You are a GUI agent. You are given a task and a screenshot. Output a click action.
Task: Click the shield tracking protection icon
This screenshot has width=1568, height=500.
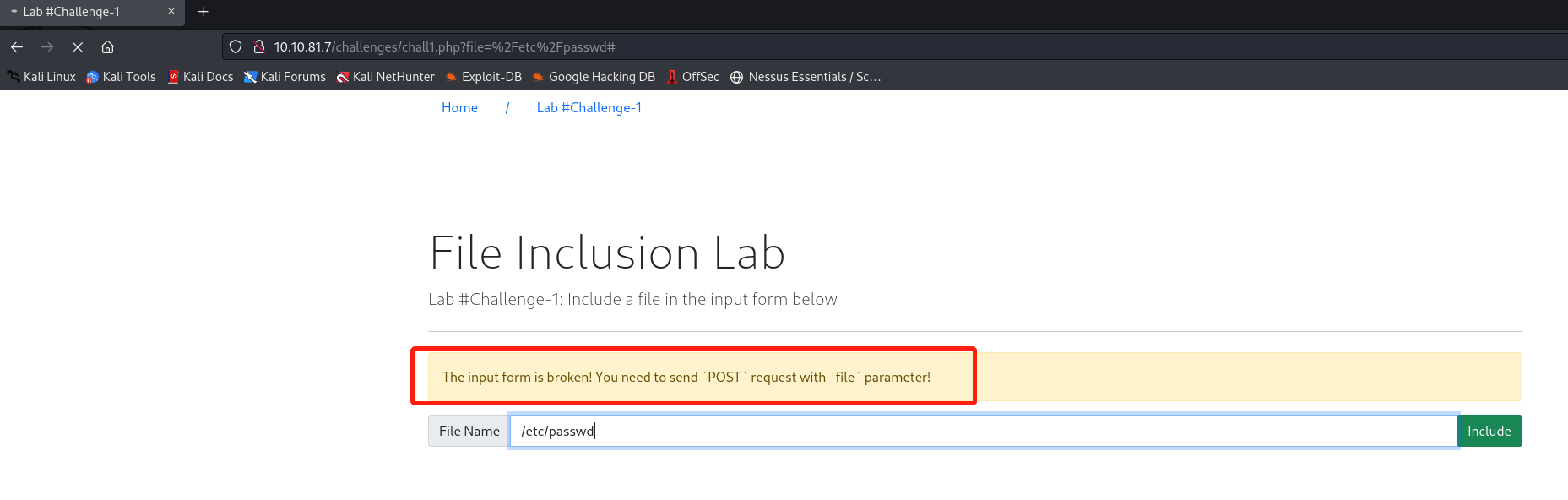coord(236,47)
